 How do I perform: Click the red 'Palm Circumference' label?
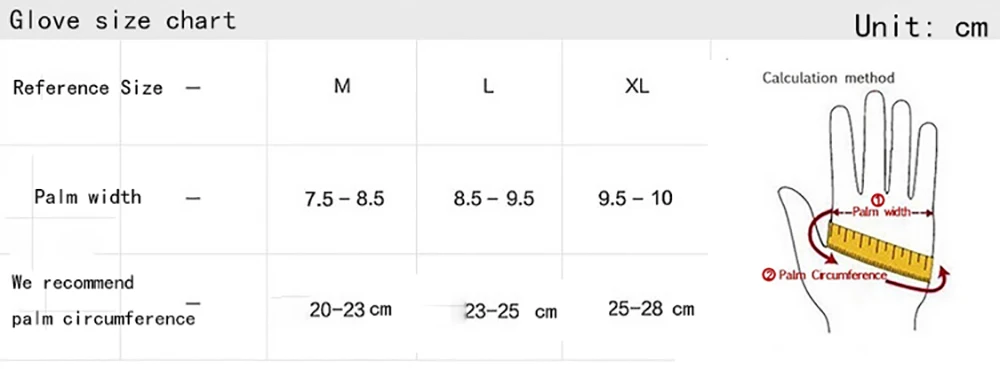point(825,275)
